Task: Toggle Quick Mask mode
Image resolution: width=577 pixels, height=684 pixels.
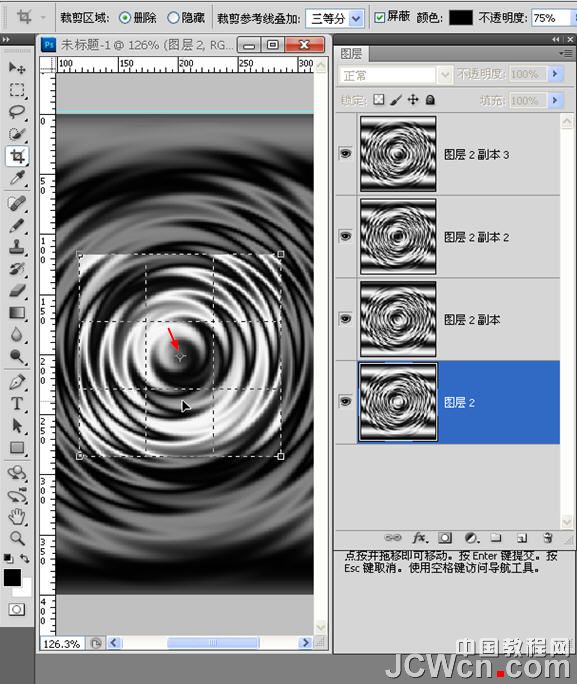Action: (17, 609)
